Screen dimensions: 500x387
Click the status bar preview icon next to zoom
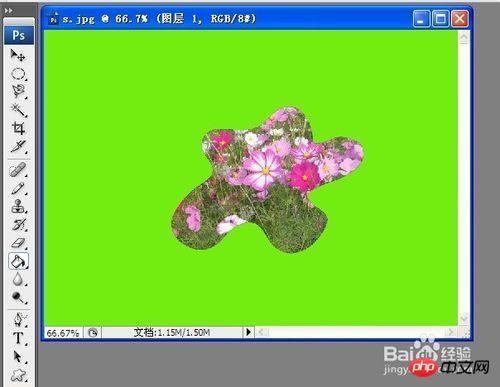click(93, 333)
